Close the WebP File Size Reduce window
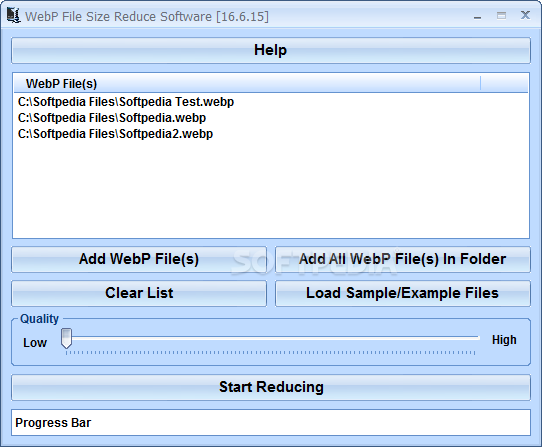This screenshot has height=447, width=542. pos(525,15)
